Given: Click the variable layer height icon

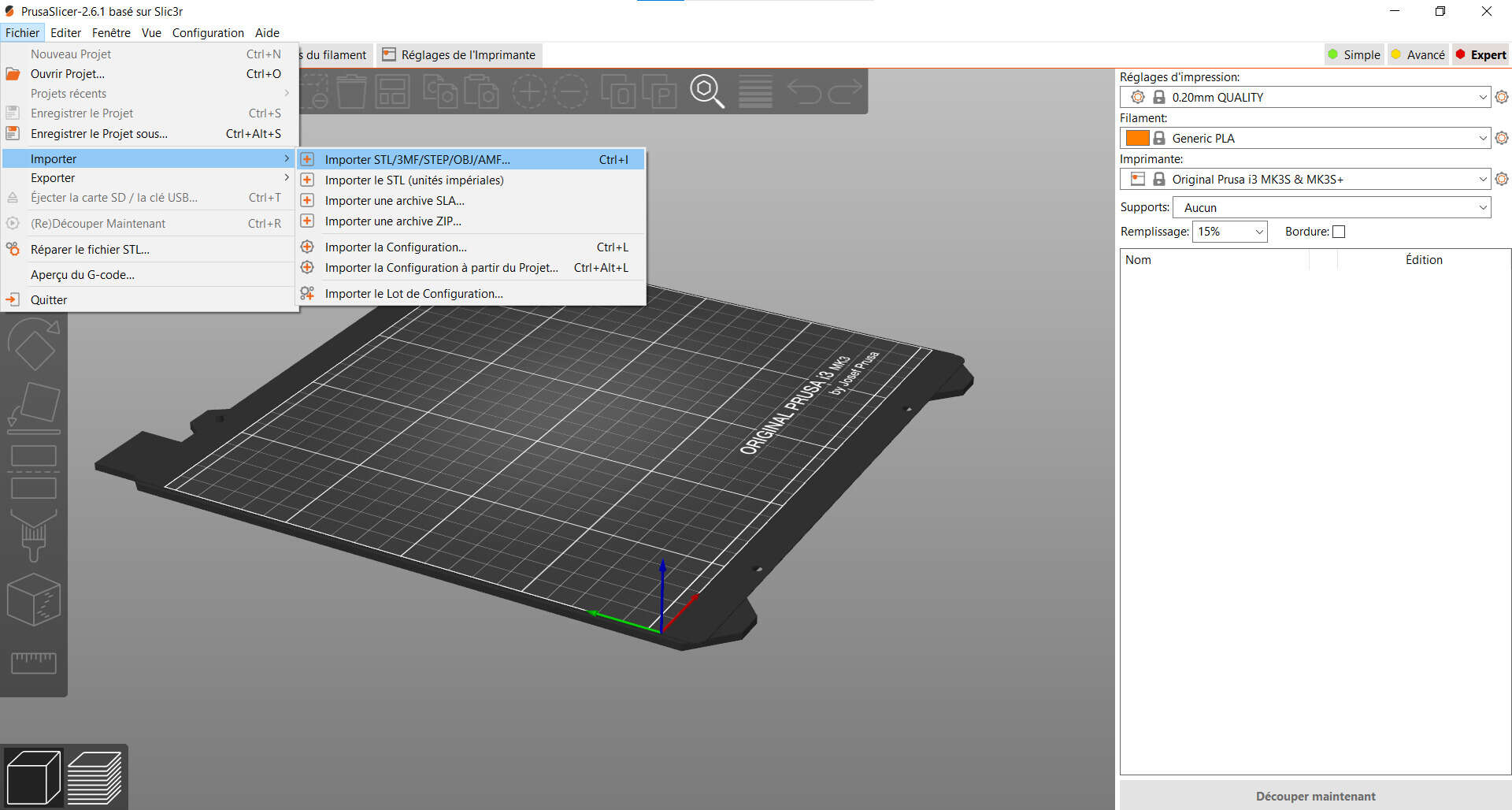Looking at the screenshot, I should [x=755, y=91].
